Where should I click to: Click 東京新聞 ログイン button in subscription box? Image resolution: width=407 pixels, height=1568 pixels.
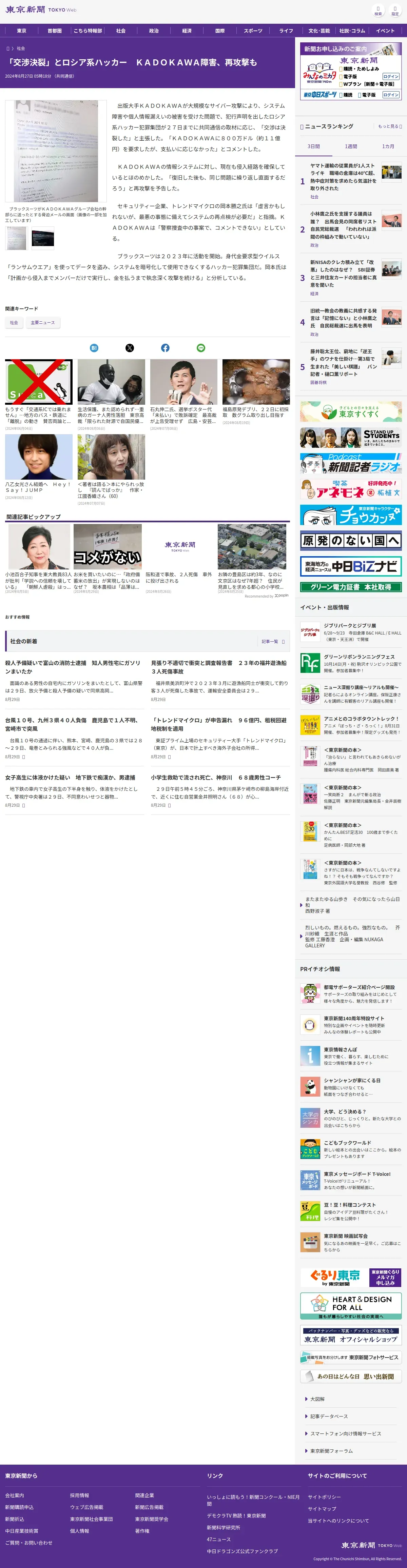390,77
